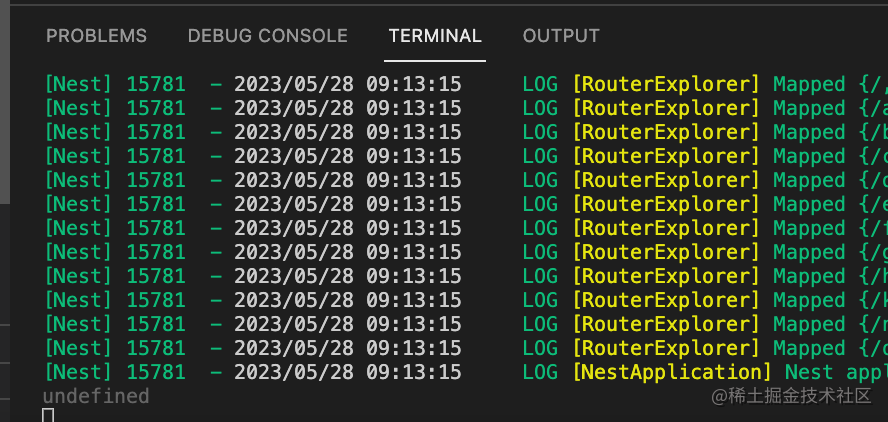
Task: Click the [Nest] prefix on the first log line
Action: (x=80, y=84)
